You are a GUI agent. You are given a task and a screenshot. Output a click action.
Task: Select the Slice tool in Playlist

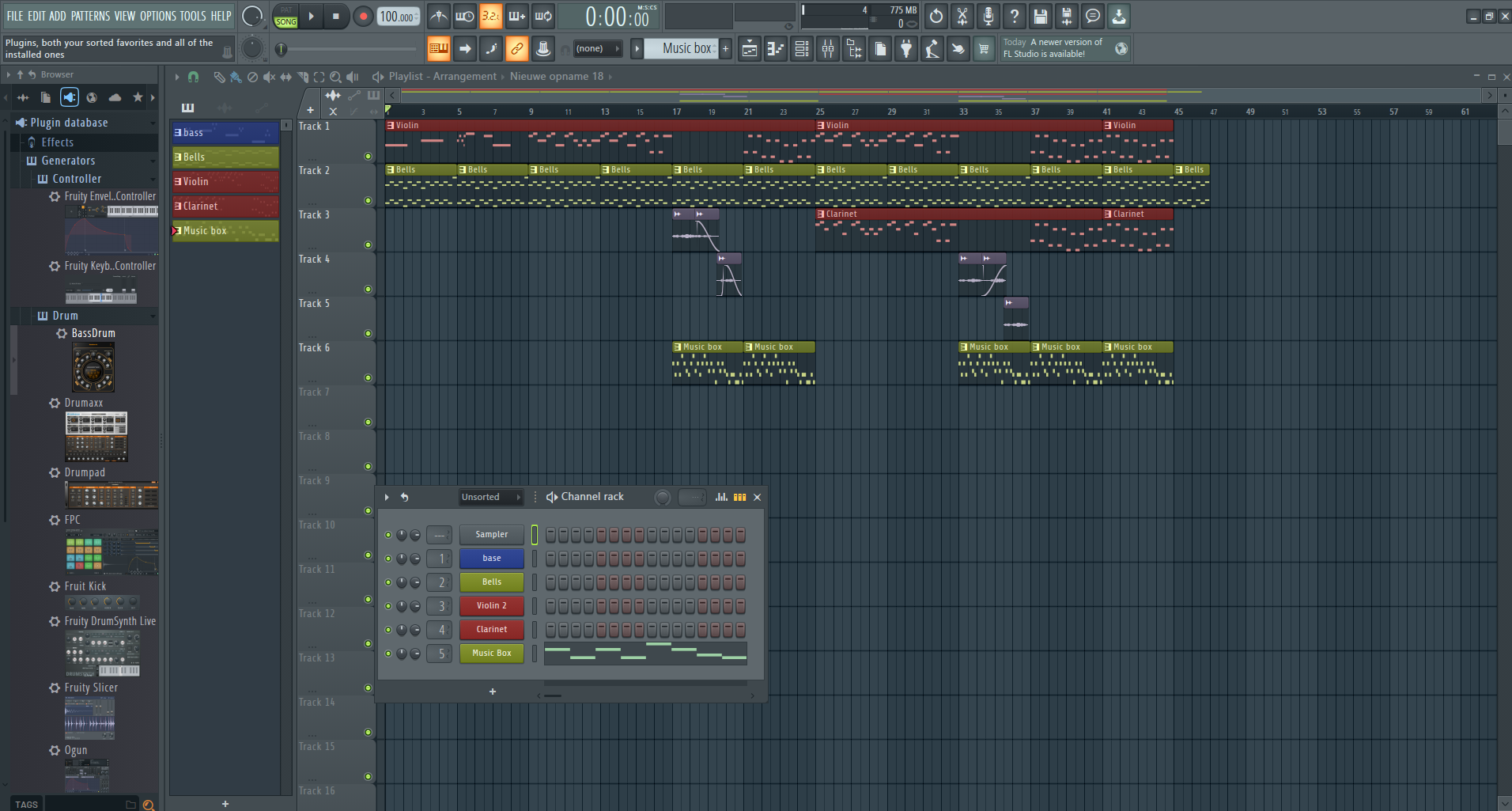click(302, 77)
